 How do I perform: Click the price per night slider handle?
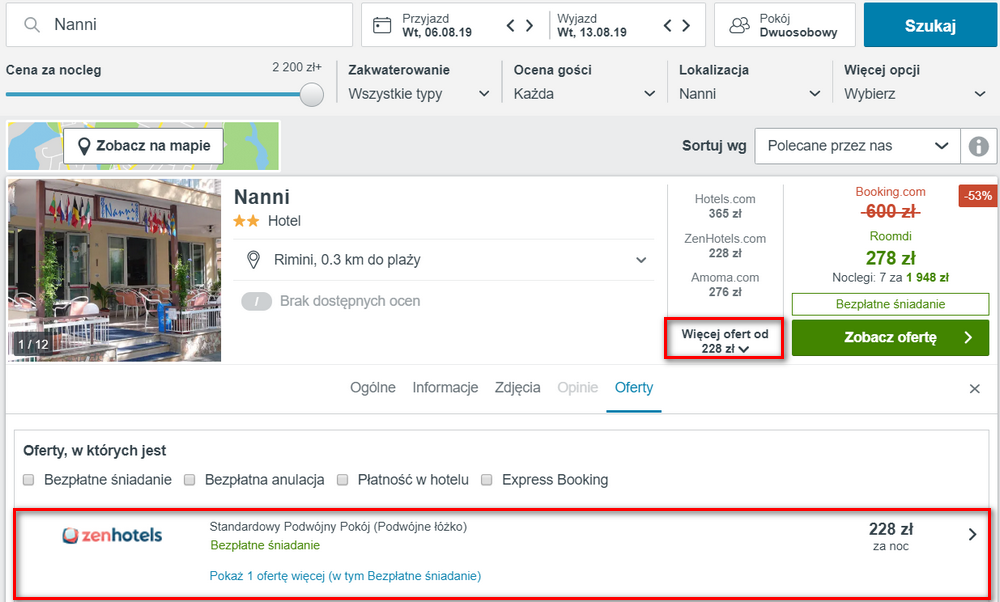click(311, 94)
